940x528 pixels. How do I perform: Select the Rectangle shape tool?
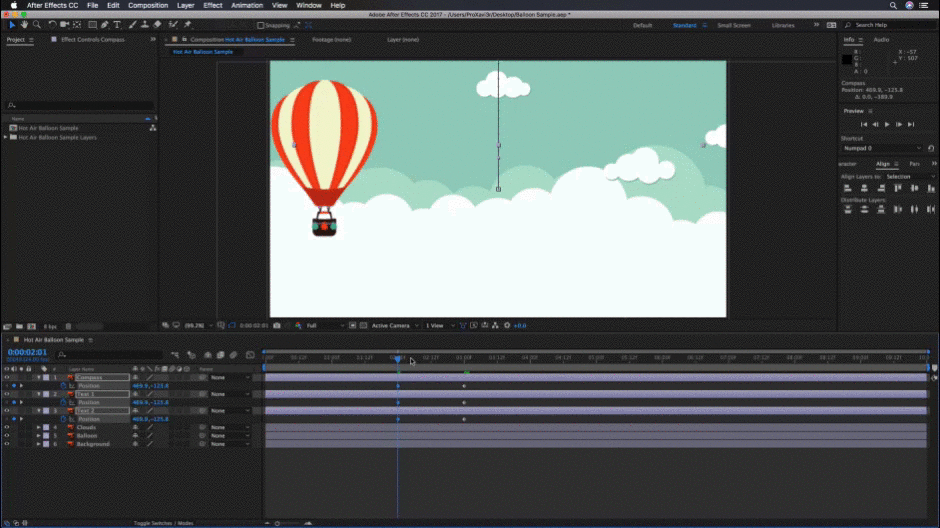92,25
